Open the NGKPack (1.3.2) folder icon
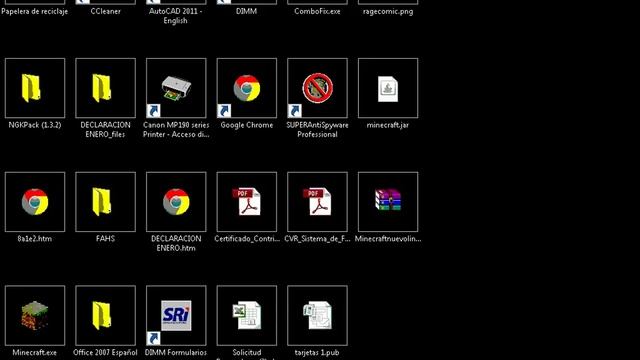The width and height of the screenshot is (640, 360). pos(35,88)
